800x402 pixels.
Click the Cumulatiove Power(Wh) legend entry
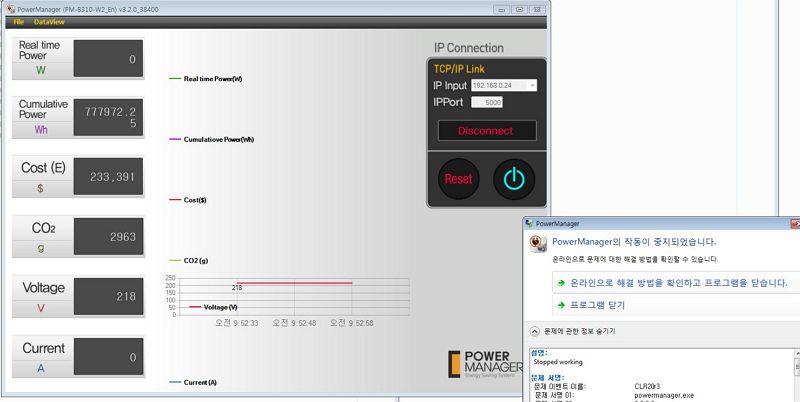click(x=211, y=139)
